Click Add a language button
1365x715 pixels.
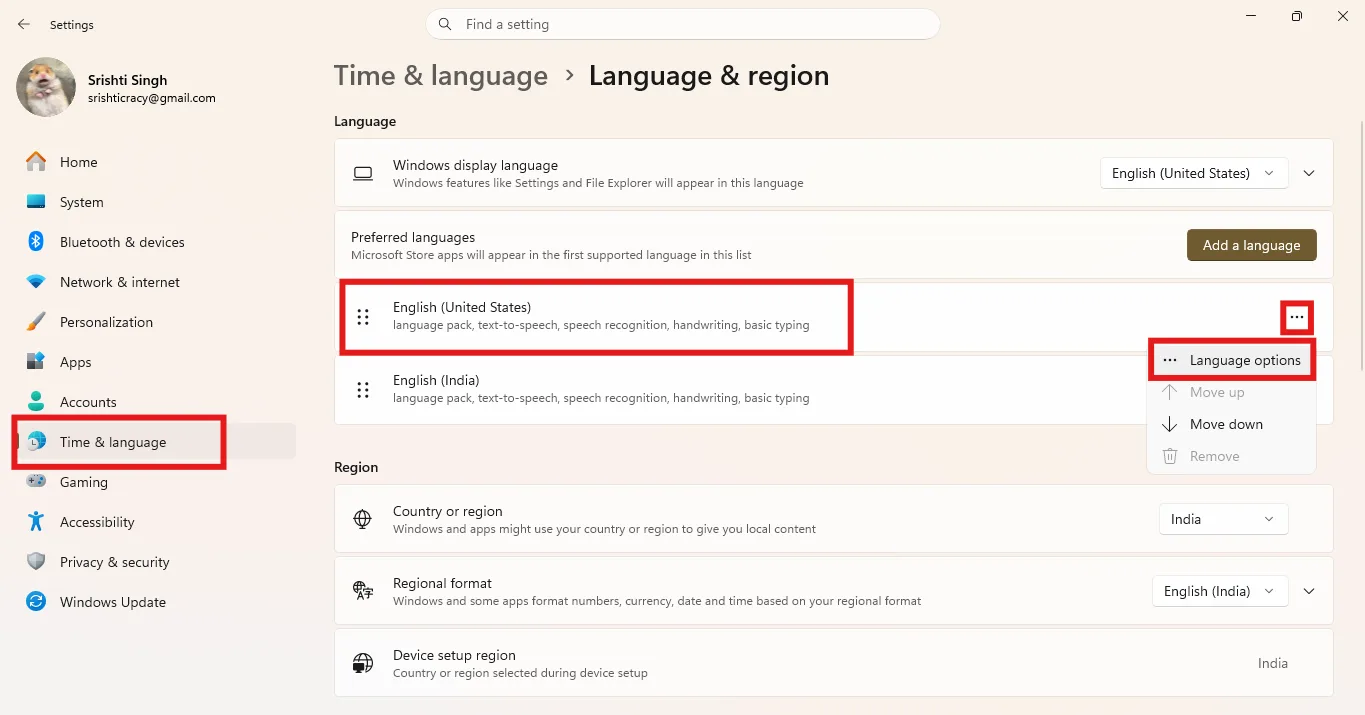(1251, 245)
